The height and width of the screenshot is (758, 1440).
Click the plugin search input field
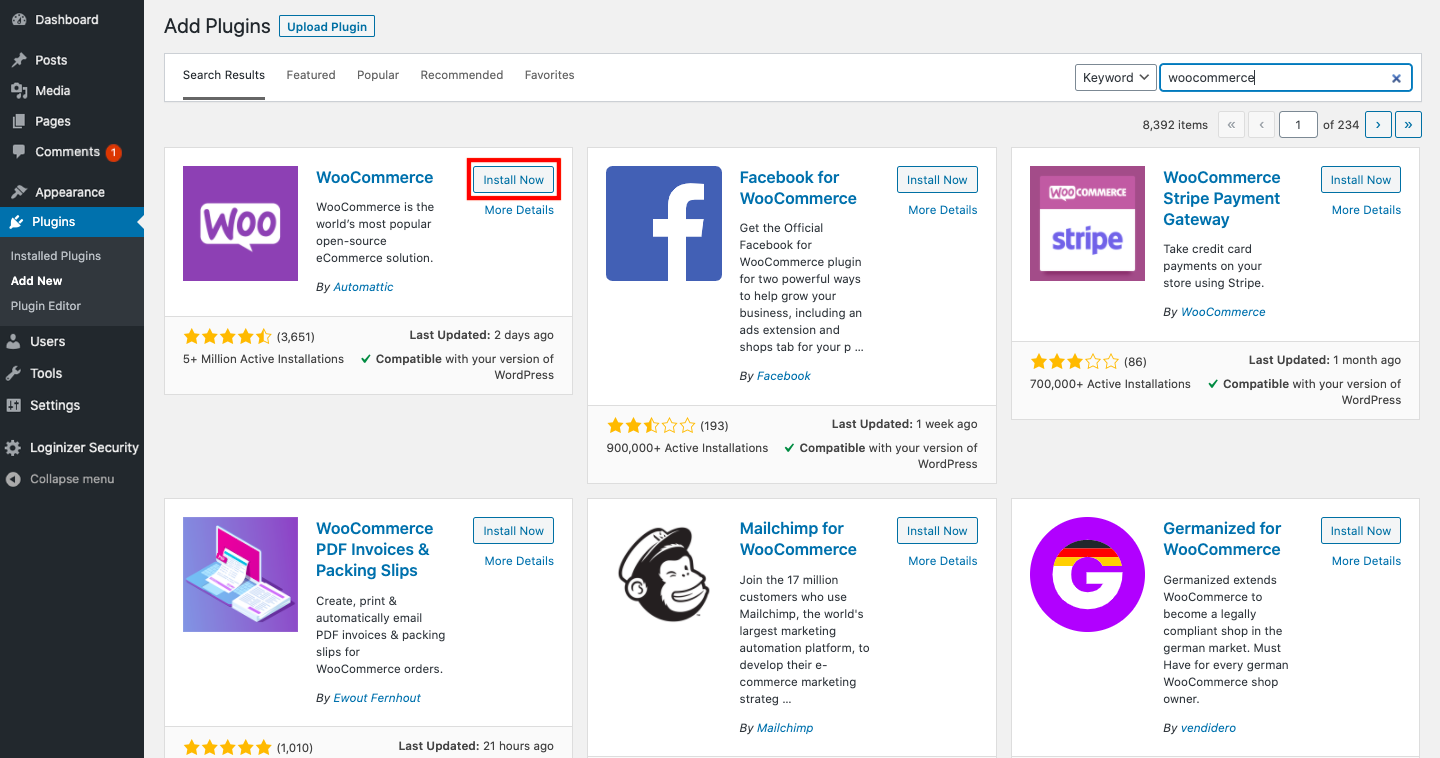coord(1286,78)
